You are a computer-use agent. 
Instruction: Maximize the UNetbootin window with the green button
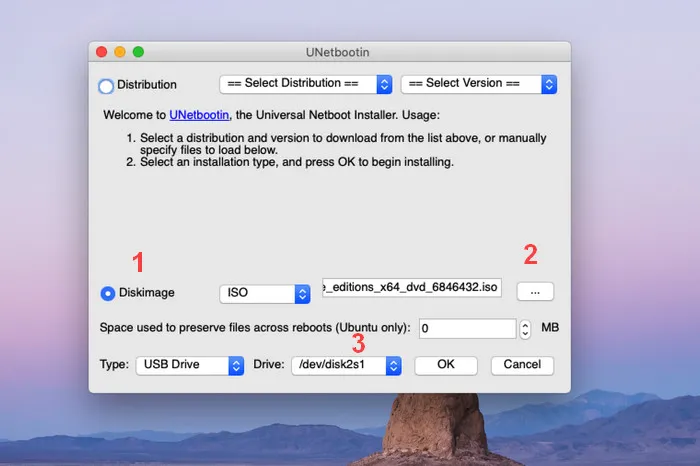[138, 52]
